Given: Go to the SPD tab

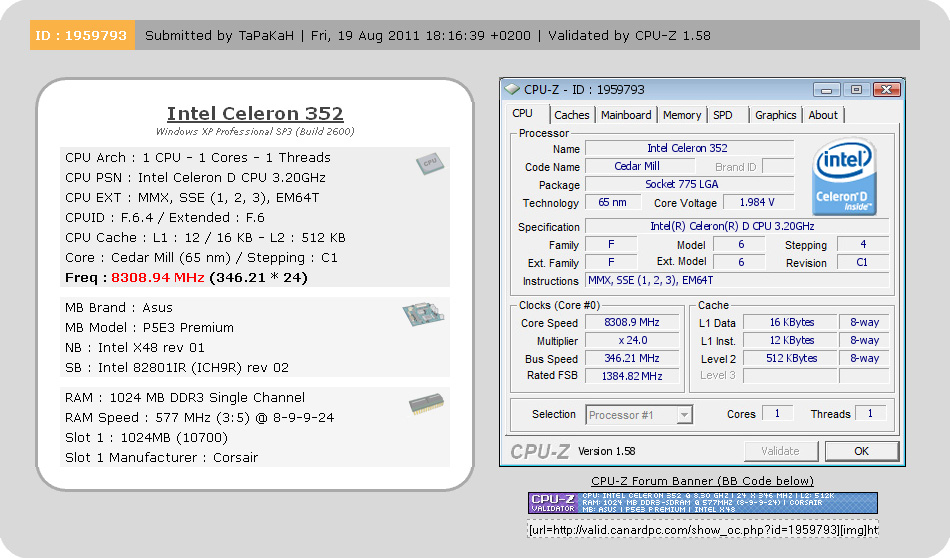Looking at the screenshot, I should [723, 115].
